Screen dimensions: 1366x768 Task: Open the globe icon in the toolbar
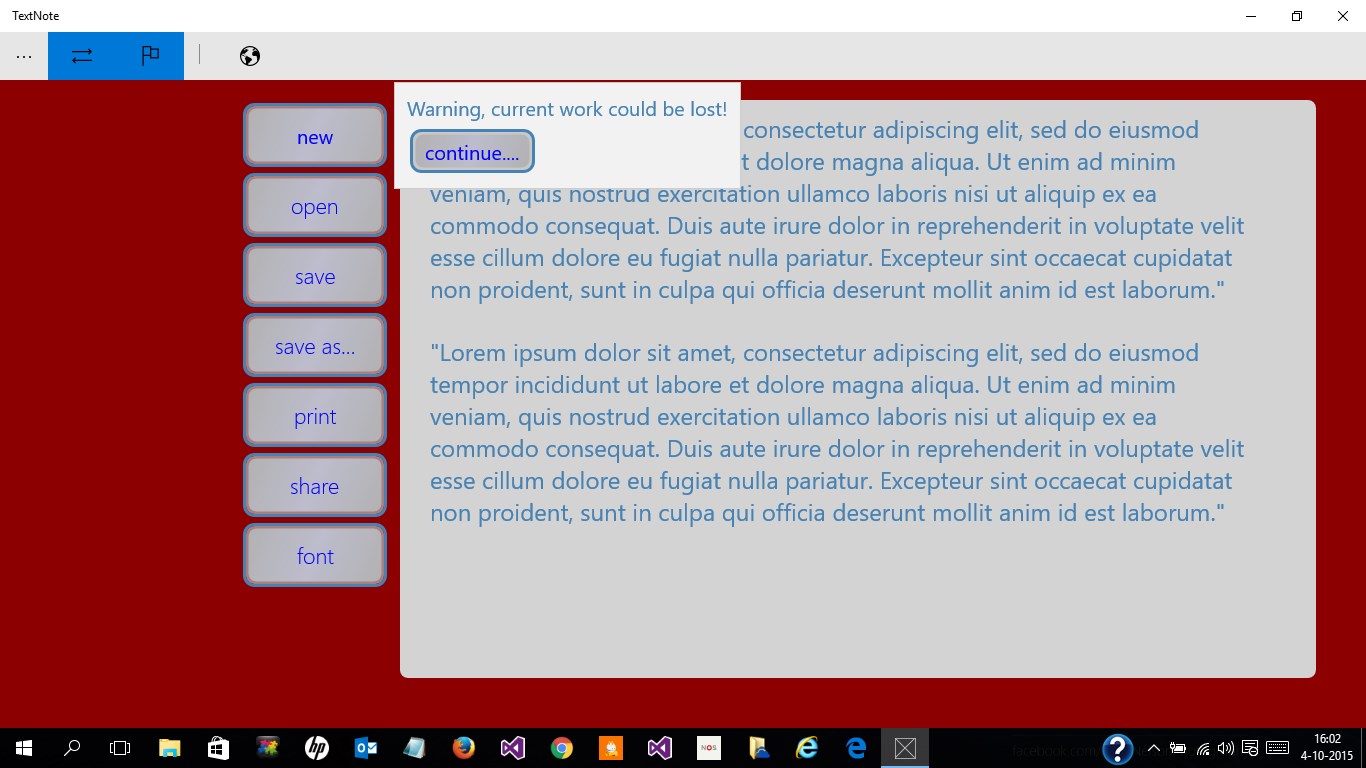[x=249, y=55]
